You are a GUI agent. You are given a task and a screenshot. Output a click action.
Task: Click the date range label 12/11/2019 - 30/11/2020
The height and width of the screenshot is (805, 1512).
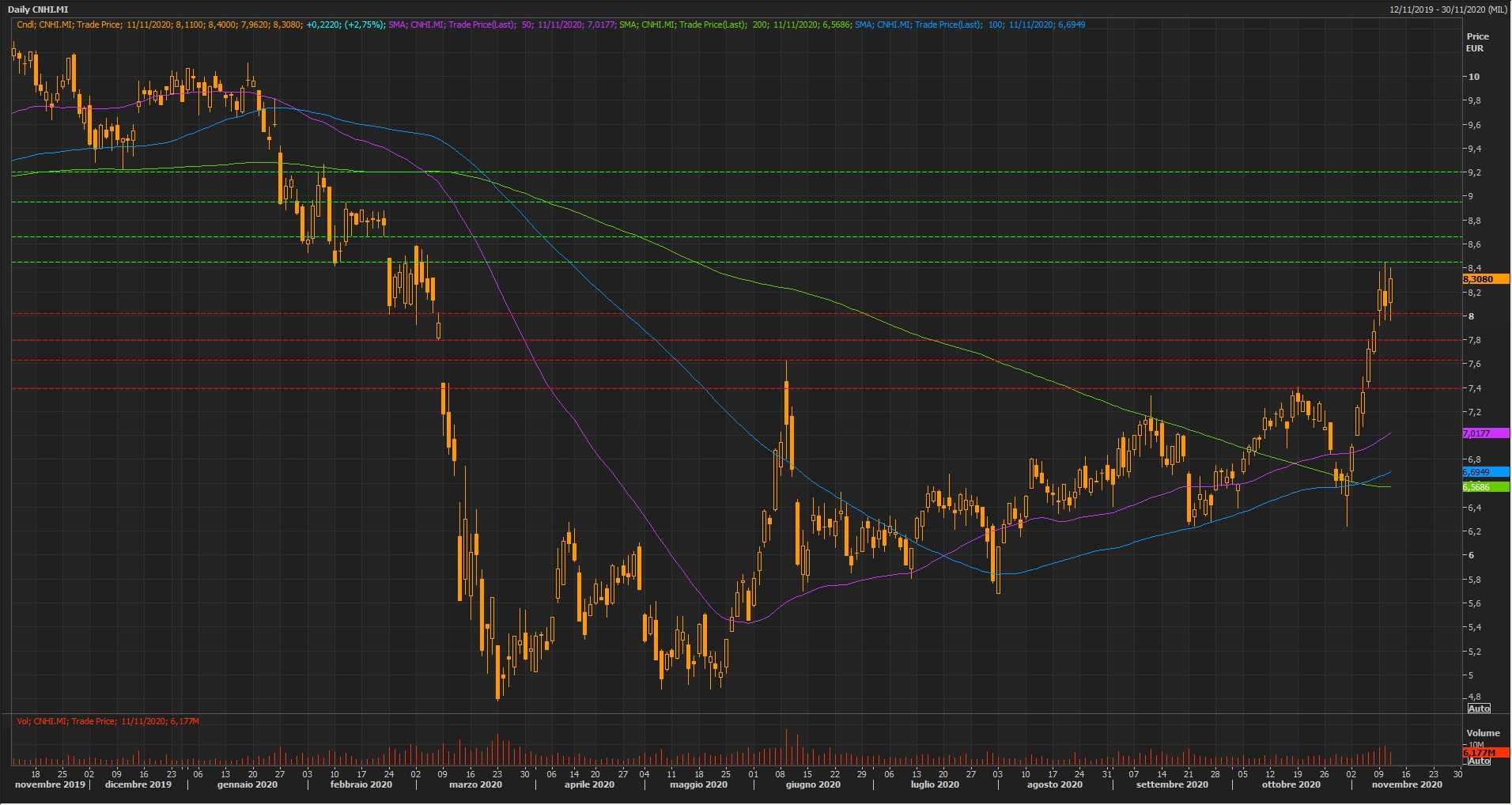tap(1447, 9)
